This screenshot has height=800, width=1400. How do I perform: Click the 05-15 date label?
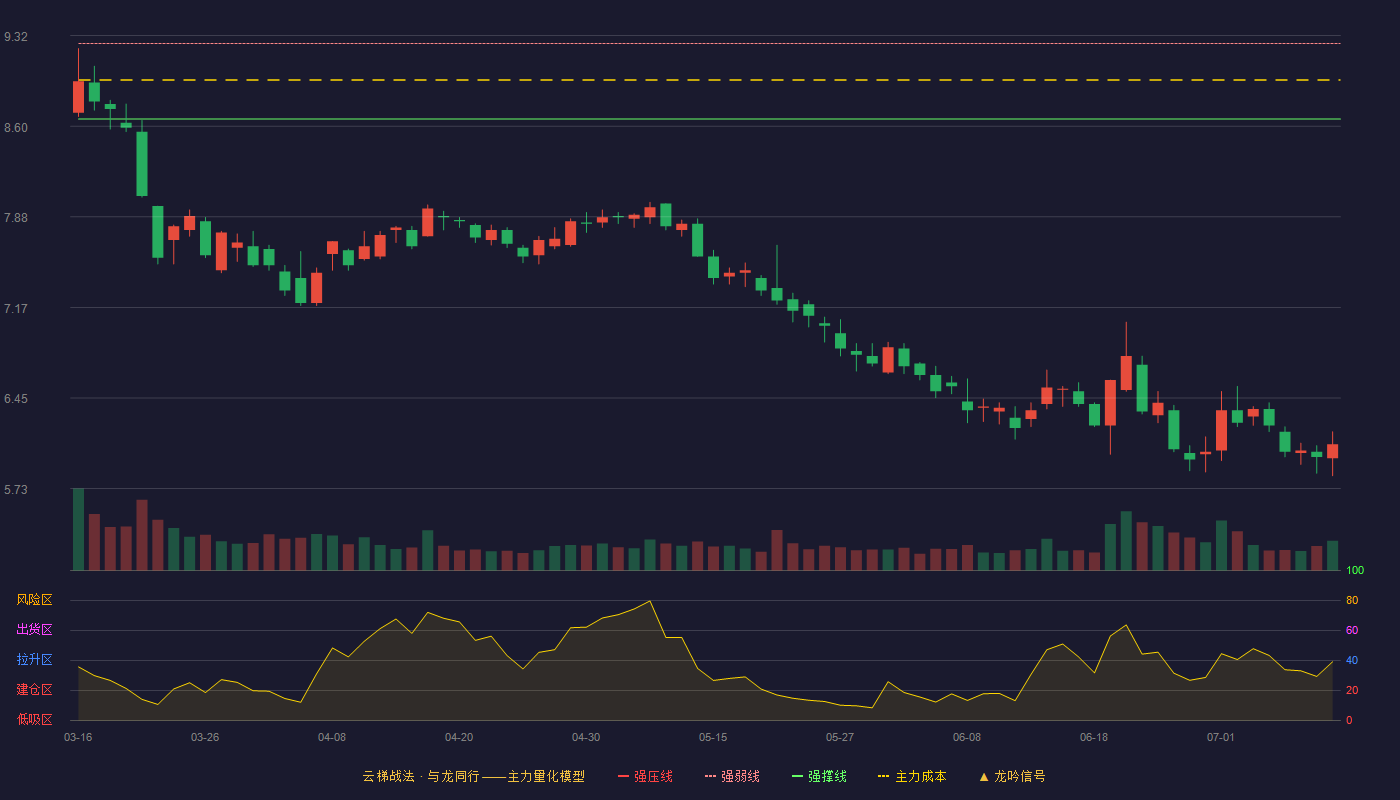tap(713, 737)
